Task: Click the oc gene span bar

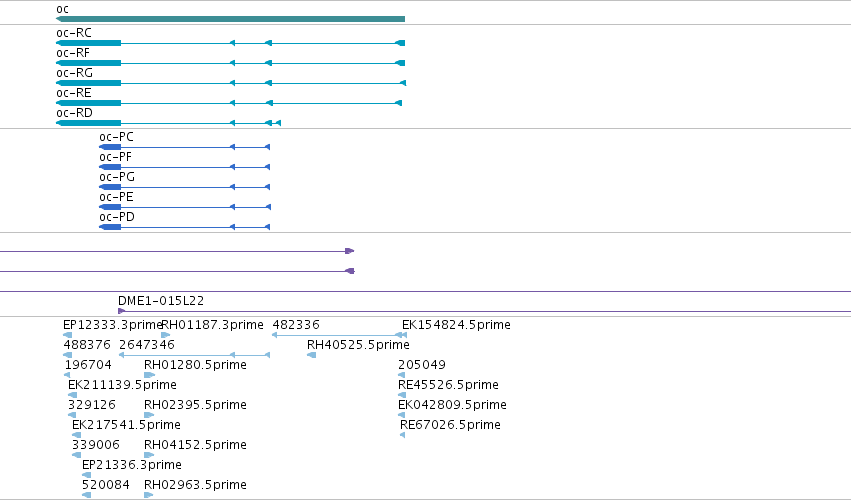Action: click(230, 19)
